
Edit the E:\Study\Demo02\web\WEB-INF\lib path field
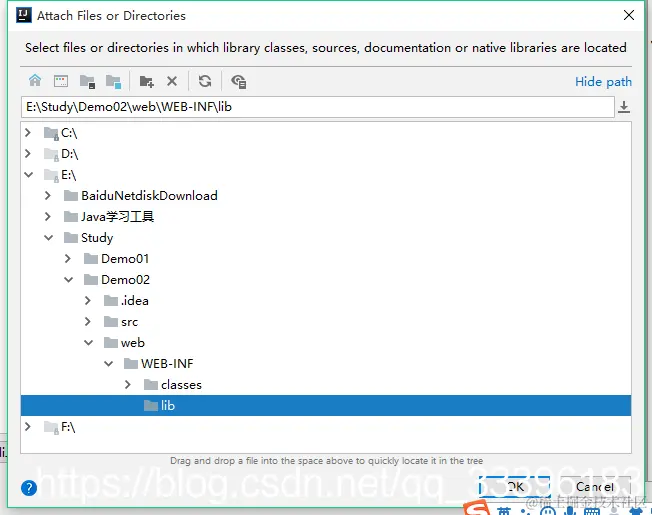coord(318,107)
